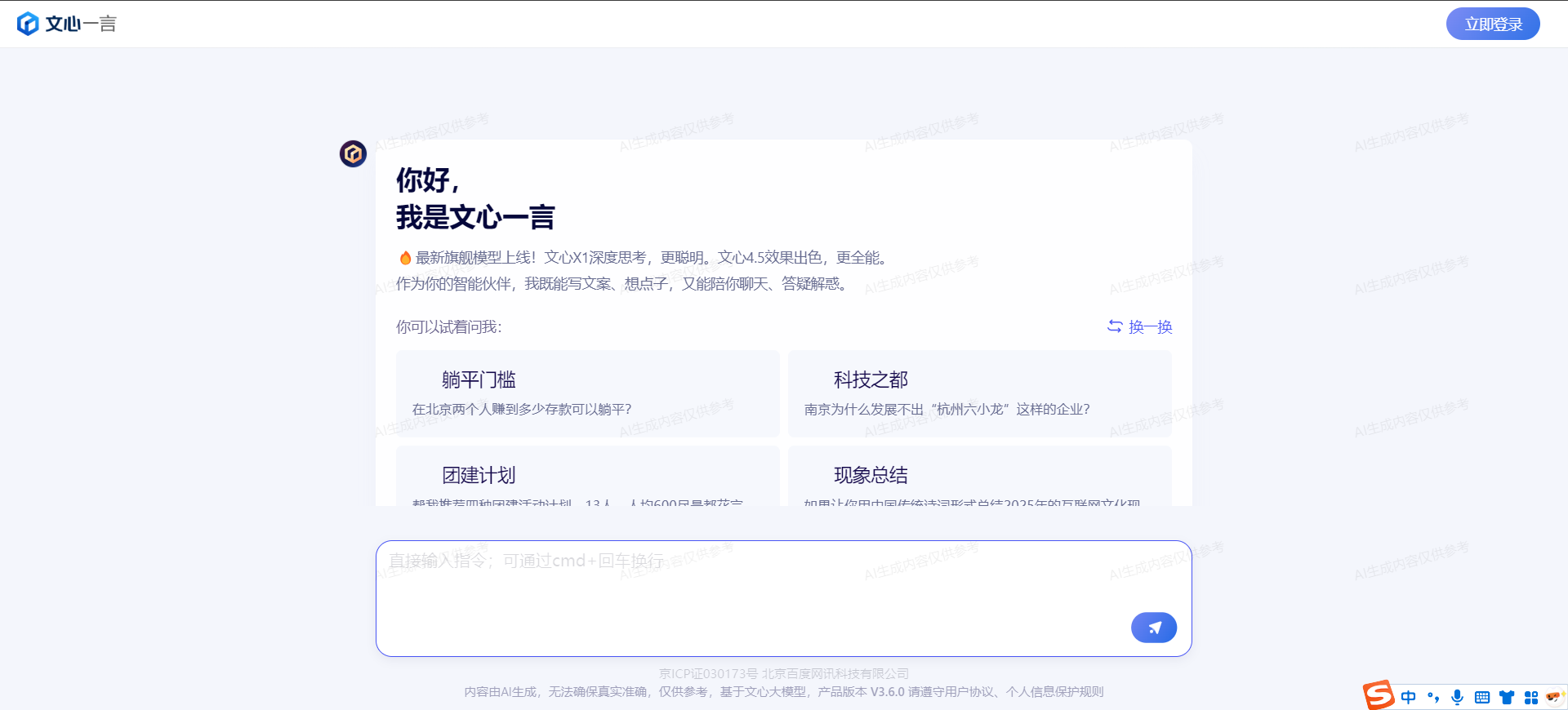Click the 作为你的智能伙伴 description line

(x=622, y=283)
